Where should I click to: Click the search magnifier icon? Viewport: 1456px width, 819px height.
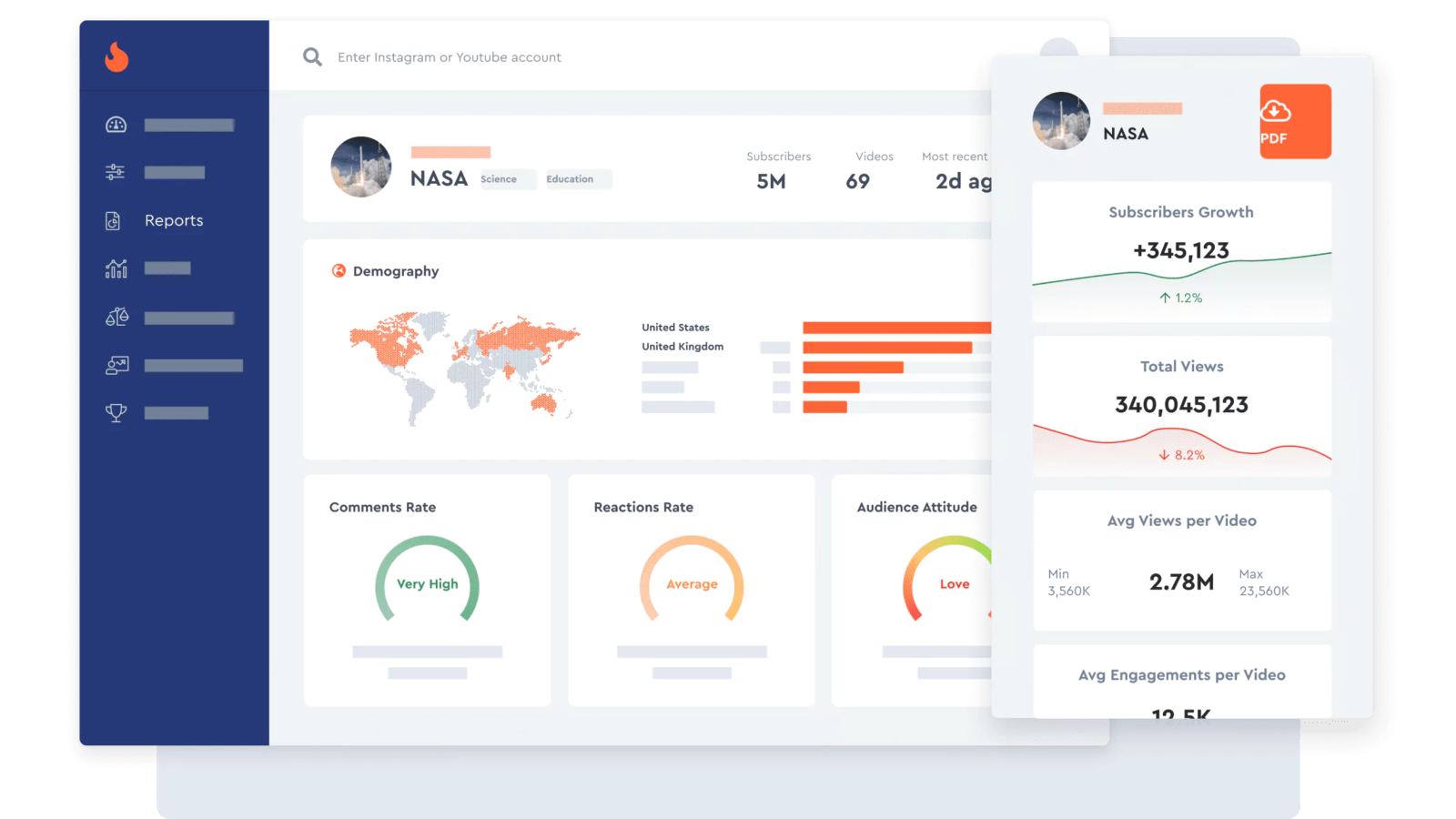[x=312, y=57]
